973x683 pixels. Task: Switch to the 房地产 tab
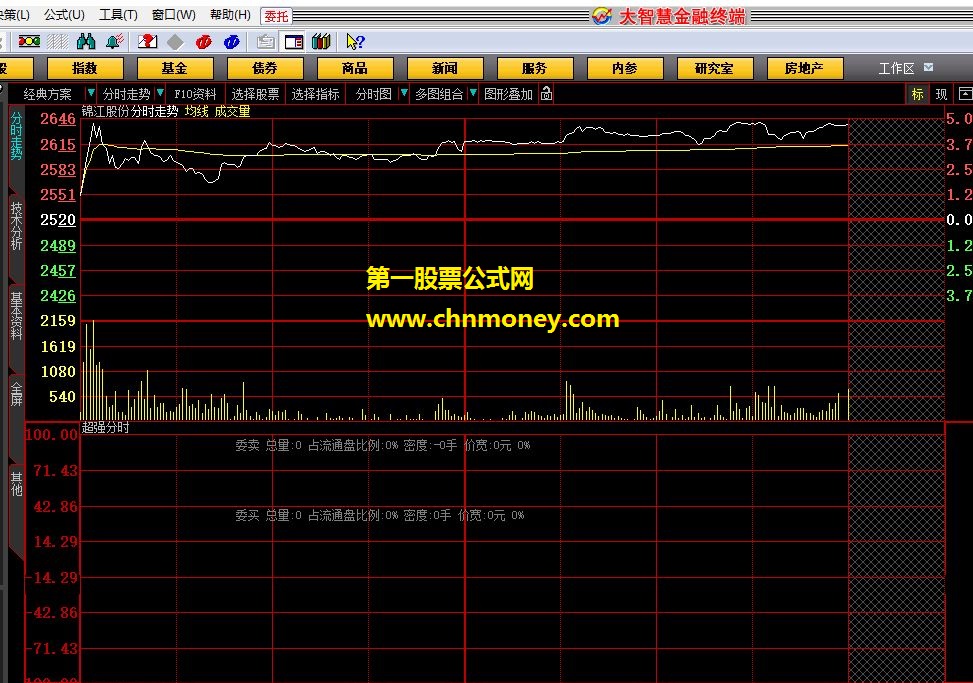tap(805, 68)
